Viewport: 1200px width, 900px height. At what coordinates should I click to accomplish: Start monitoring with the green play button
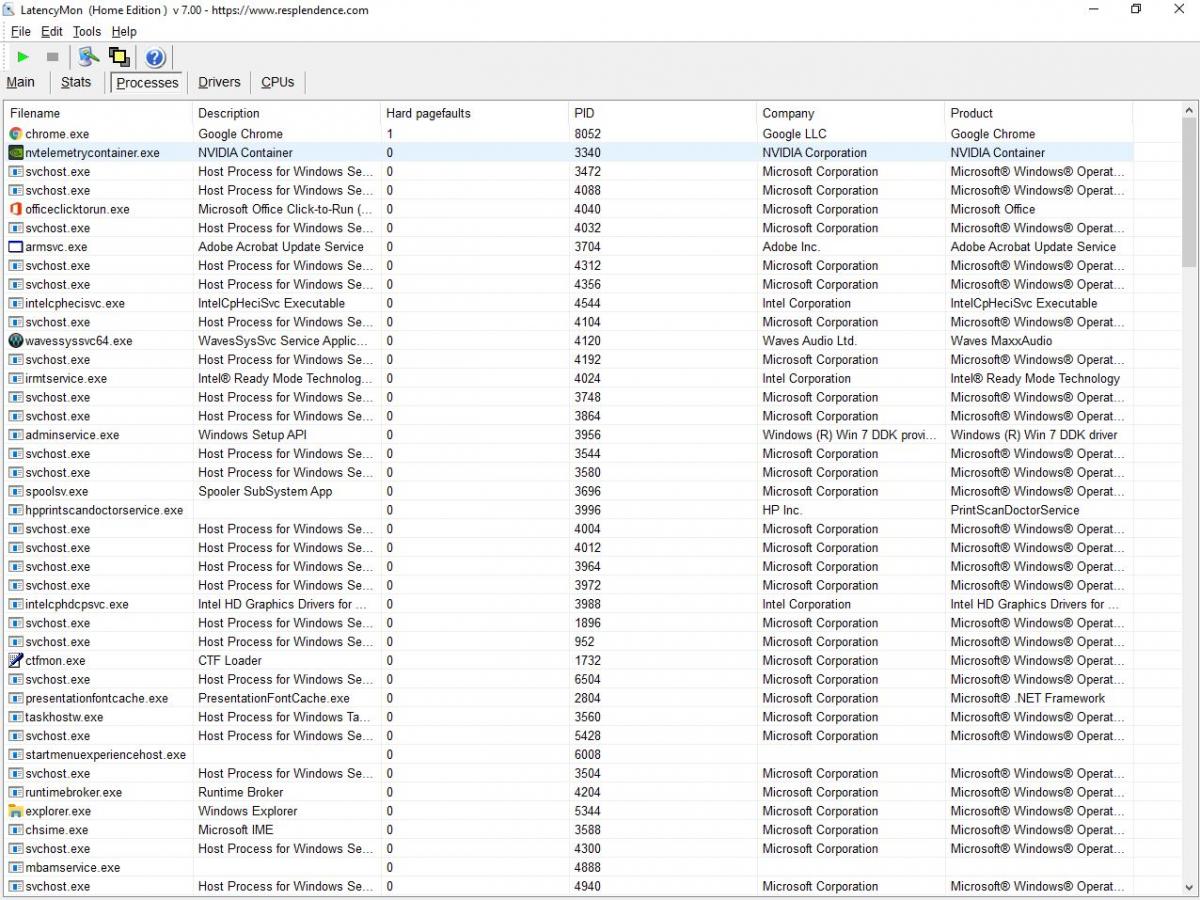pos(23,57)
